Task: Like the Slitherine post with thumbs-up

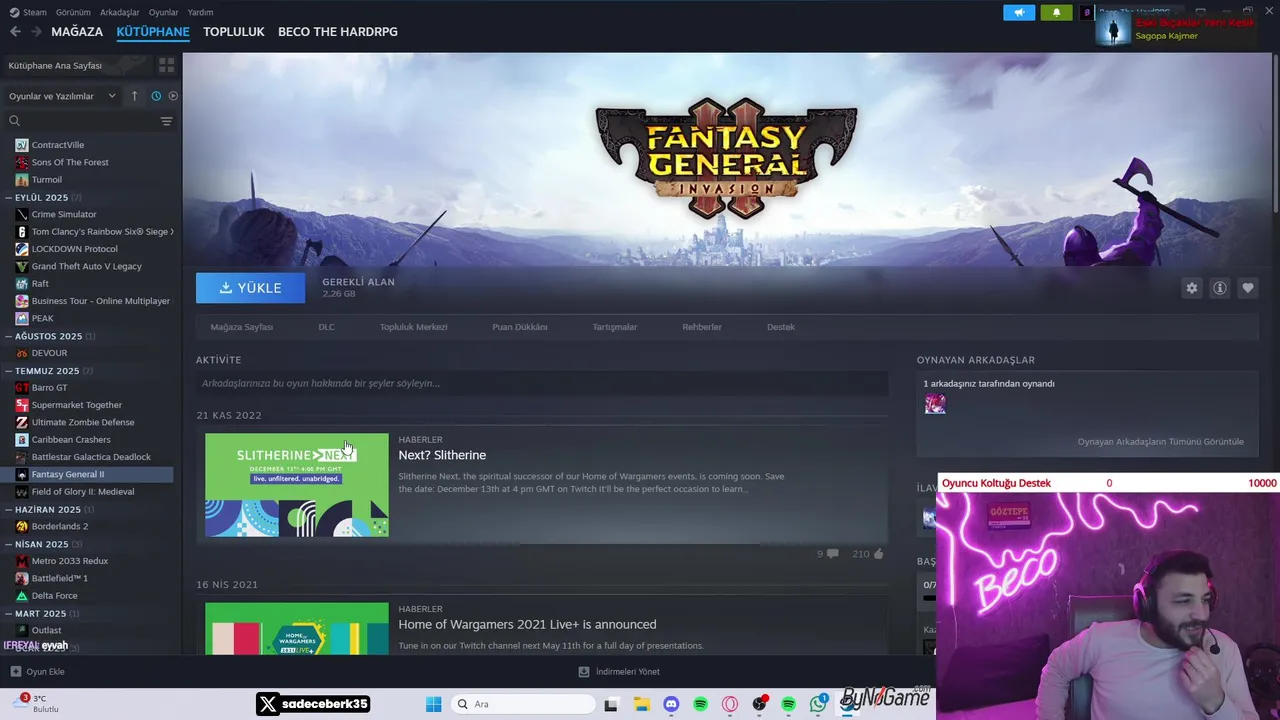Action: [878, 553]
